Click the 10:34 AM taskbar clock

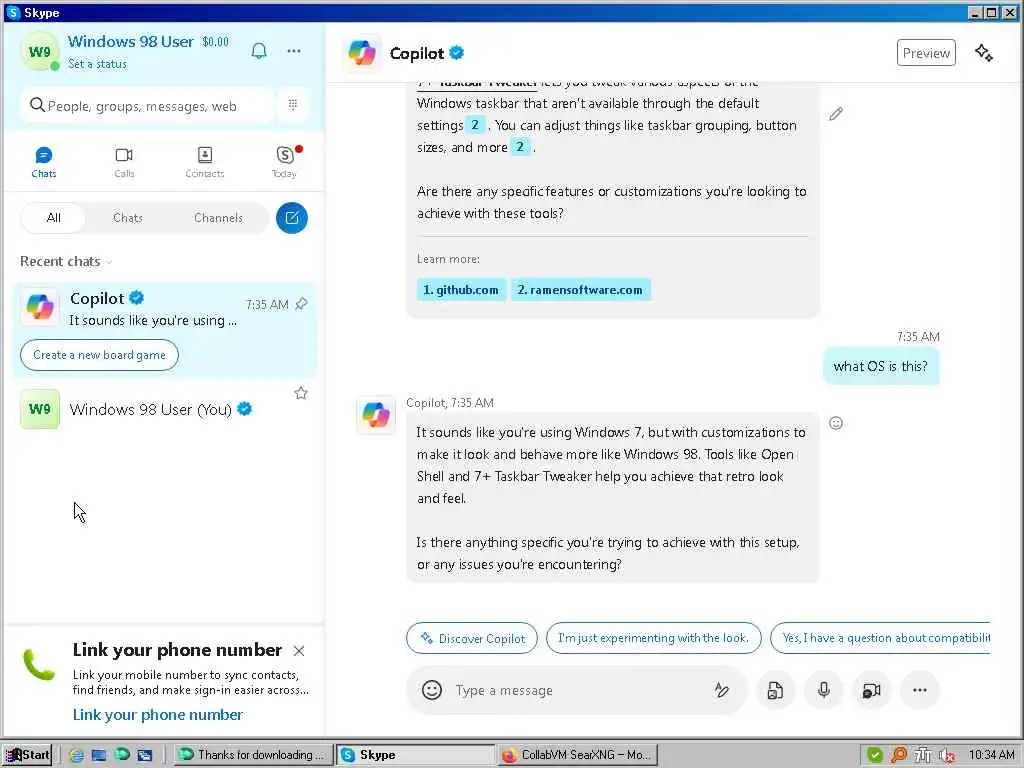pyautogui.click(x=991, y=755)
